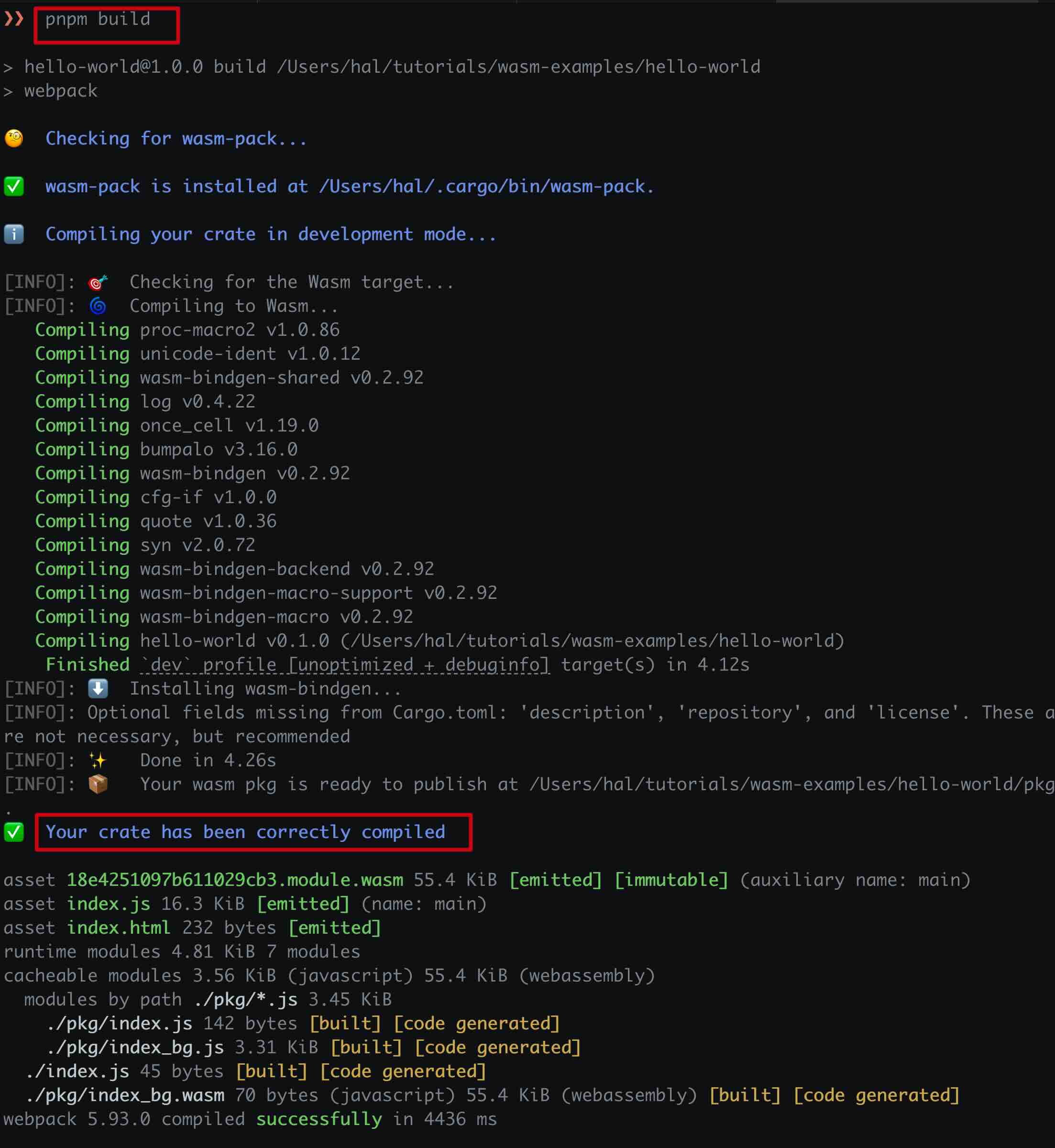Click the 'pnpm build' command text
1055x1148 pixels.
(98, 19)
